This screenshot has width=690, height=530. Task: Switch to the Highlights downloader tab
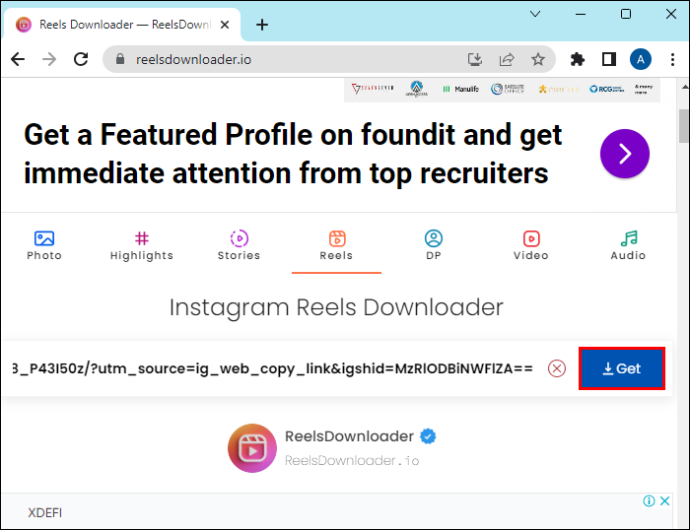coord(142,246)
